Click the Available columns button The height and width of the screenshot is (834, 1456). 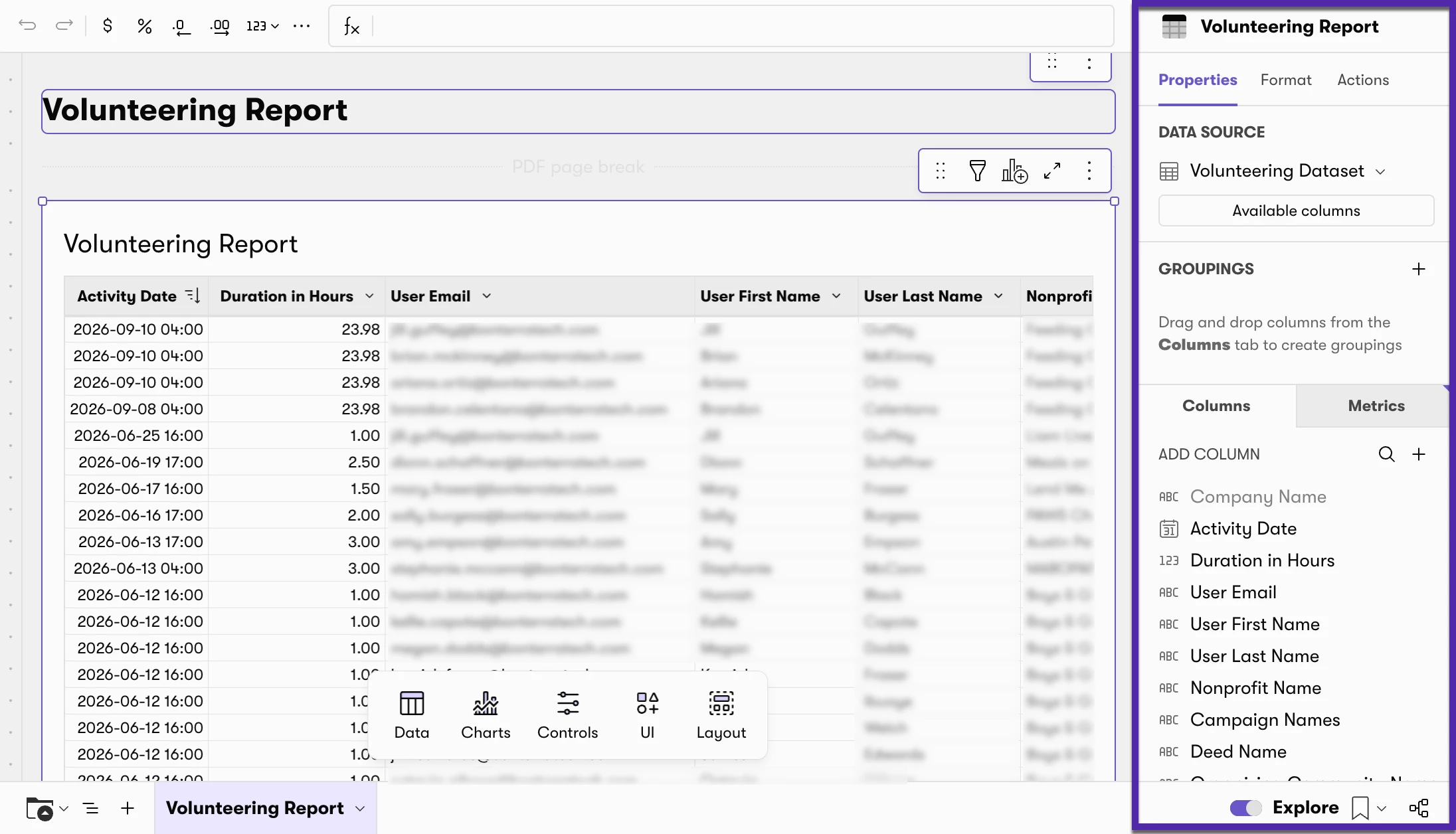tap(1296, 210)
